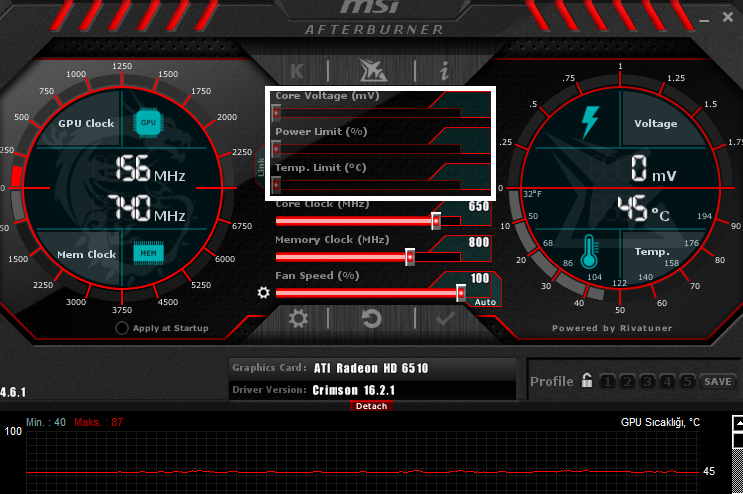The height and width of the screenshot is (494, 743).
Task: Click the Core Clock slider handle
Action: (436, 221)
